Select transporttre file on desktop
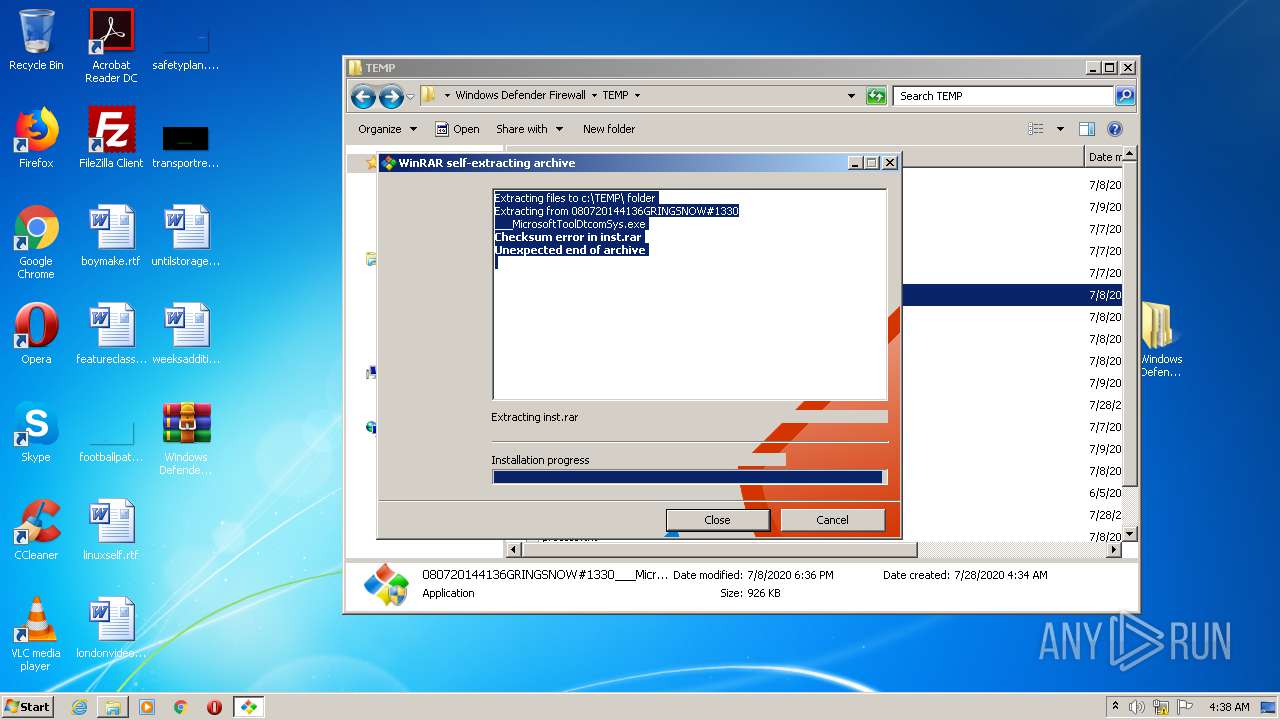Viewport: 1280px width, 720px height. [186, 145]
